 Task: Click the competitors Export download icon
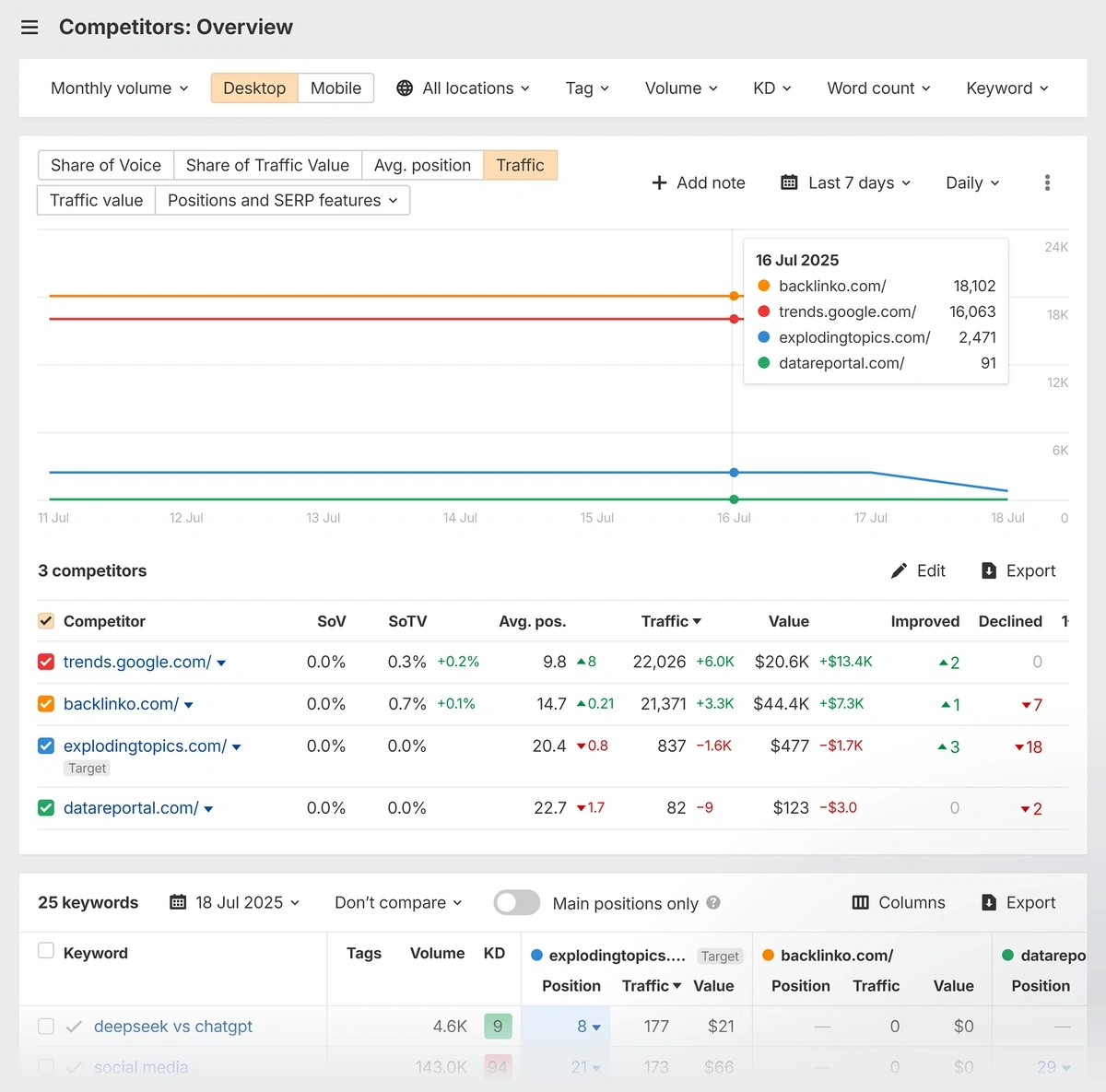(x=989, y=571)
